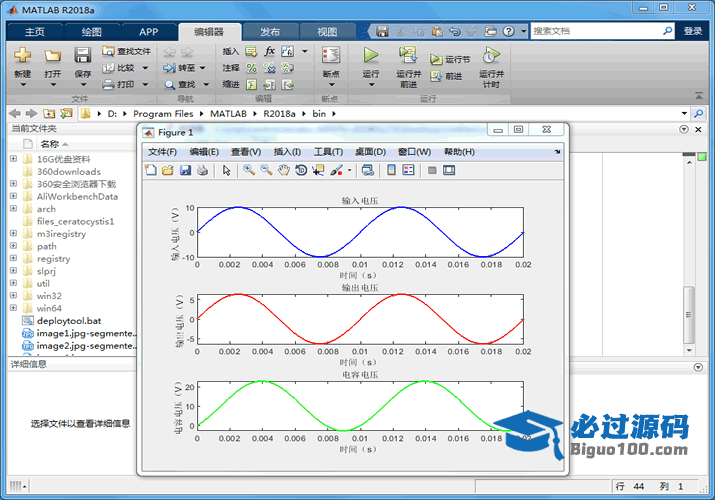Viewport: 715px width, 500px height.
Task: Select the Rotate 3D tool
Action: tap(301, 170)
